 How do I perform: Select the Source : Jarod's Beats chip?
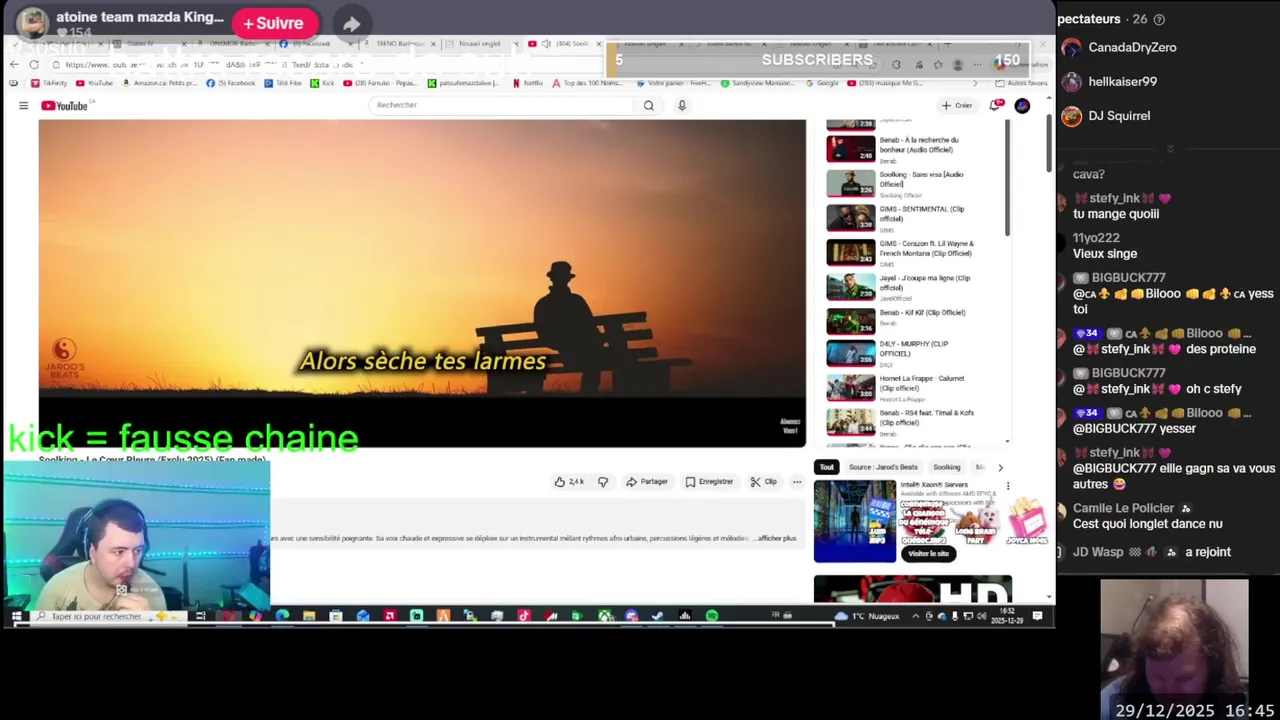883,467
